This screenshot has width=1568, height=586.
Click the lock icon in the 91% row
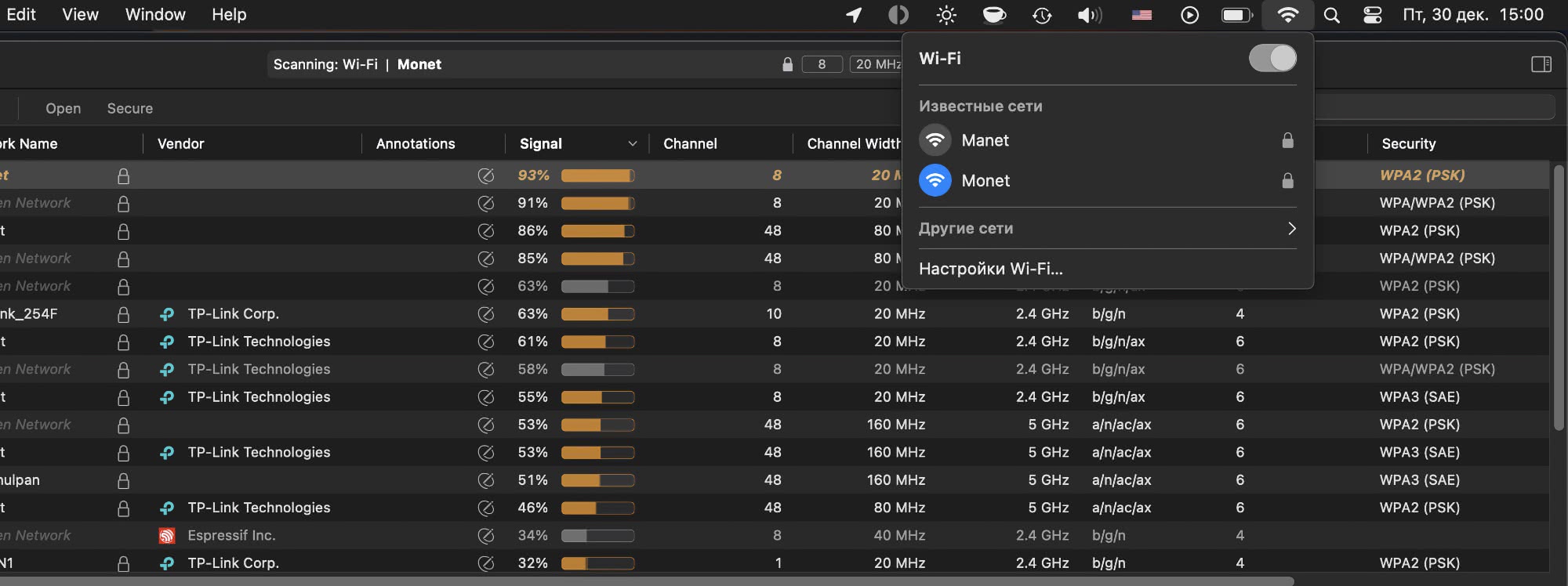click(123, 204)
